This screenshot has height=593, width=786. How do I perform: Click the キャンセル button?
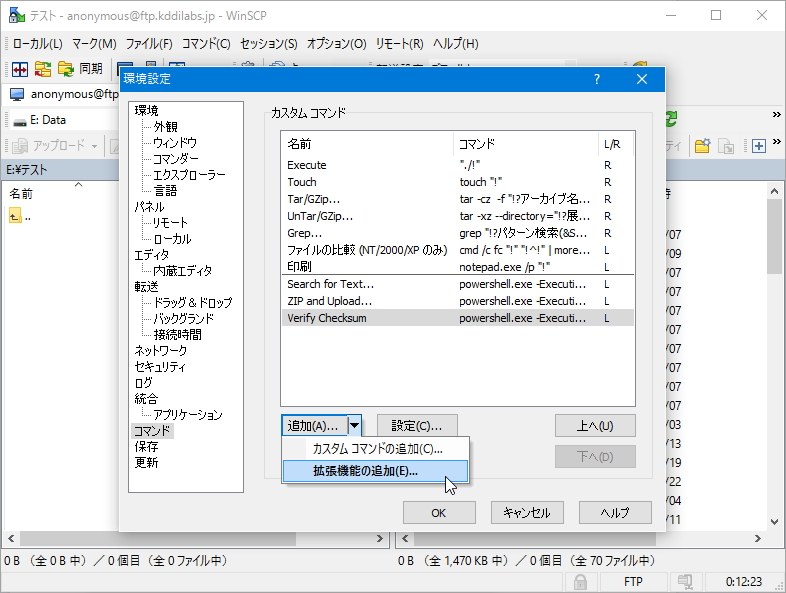[x=527, y=512]
